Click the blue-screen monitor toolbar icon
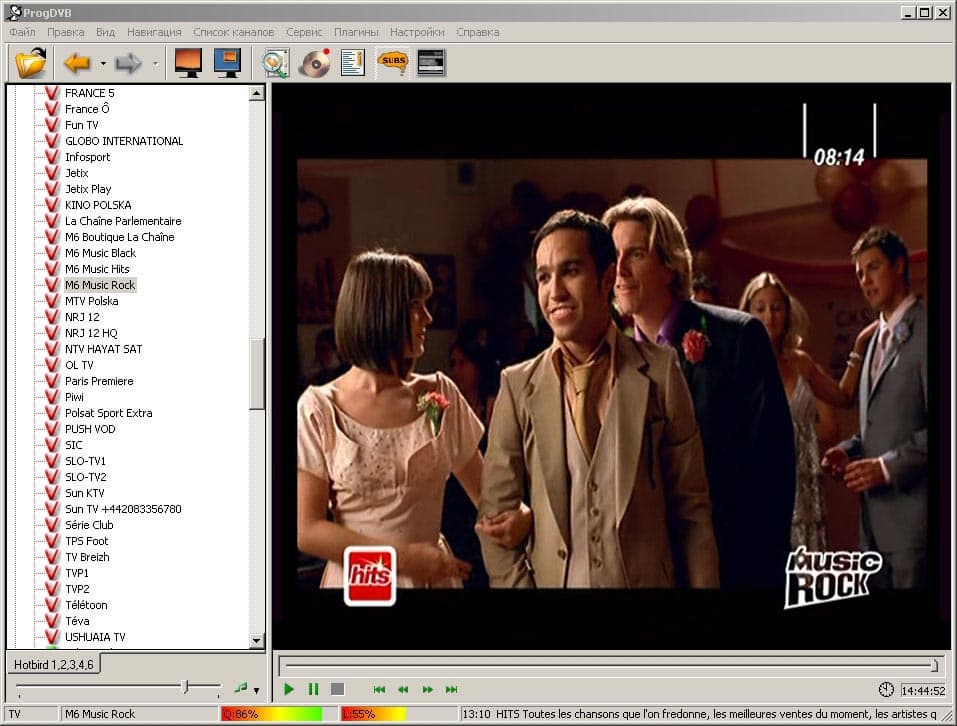Viewport: 957px width, 726px height. point(227,63)
